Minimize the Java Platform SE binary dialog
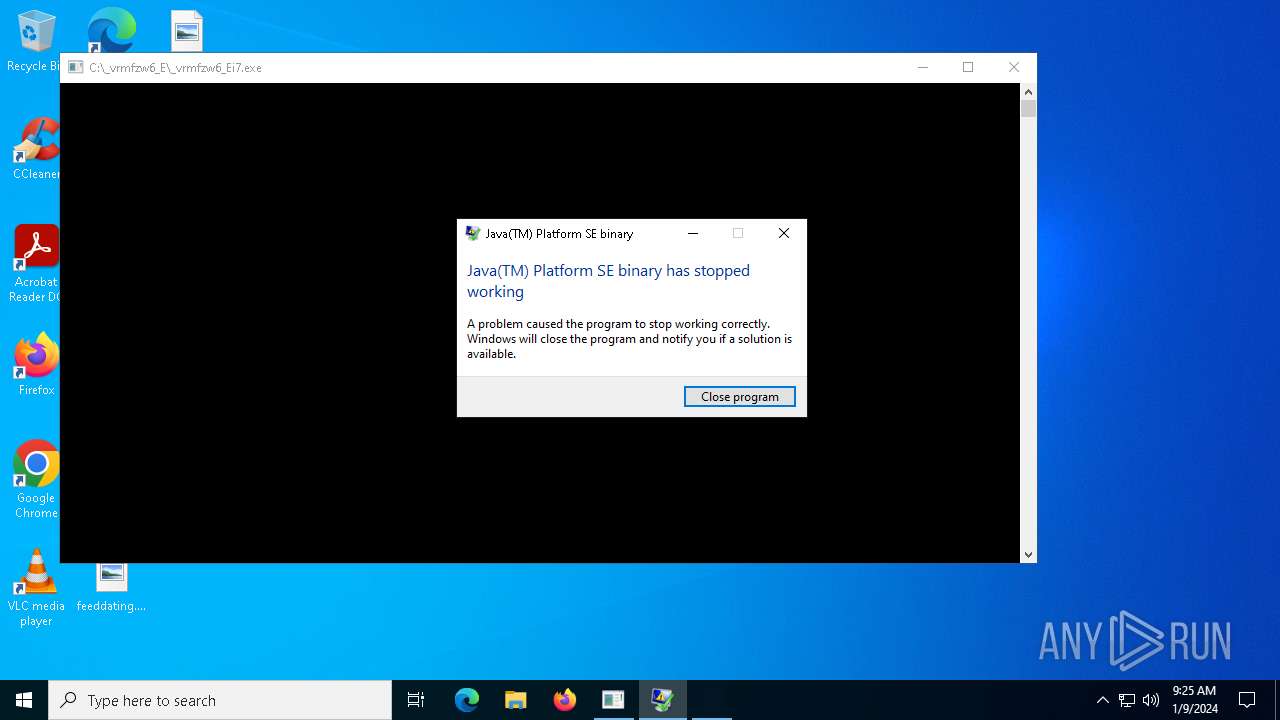Image resolution: width=1280 pixels, height=720 pixels. (x=693, y=233)
